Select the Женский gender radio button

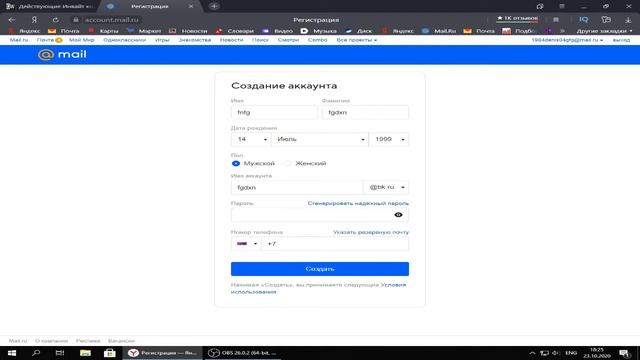pos(288,163)
